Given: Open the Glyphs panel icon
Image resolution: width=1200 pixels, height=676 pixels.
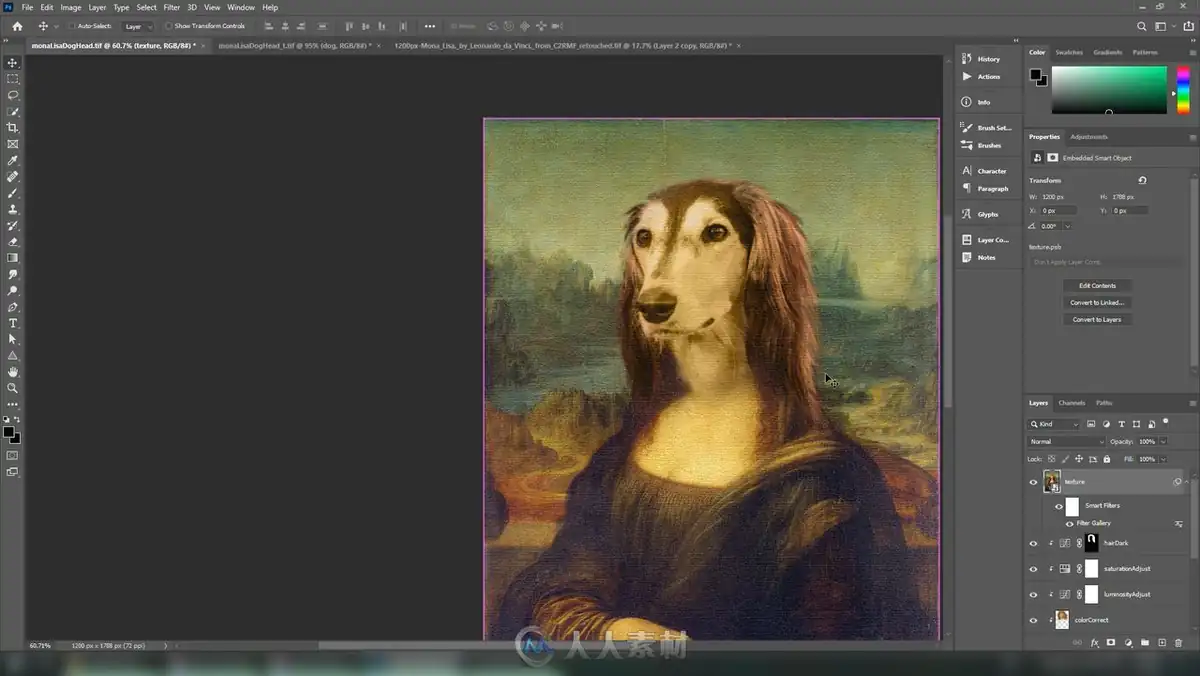Looking at the screenshot, I should pyautogui.click(x=967, y=214).
